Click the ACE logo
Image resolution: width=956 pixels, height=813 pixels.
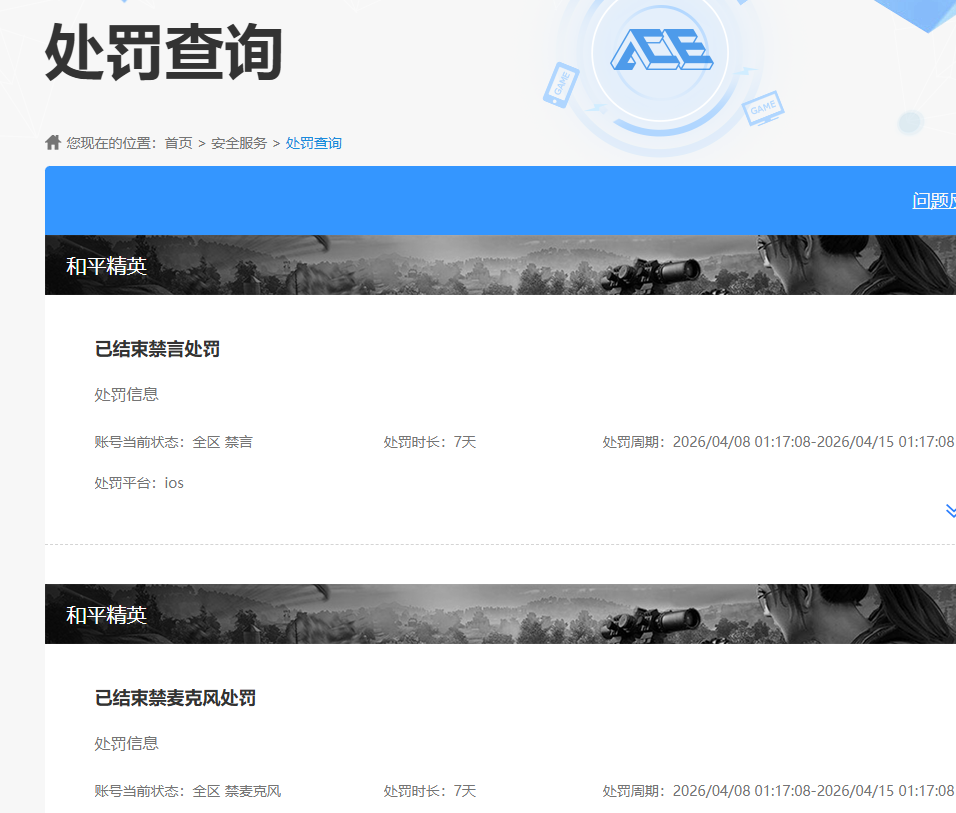(662, 49)
